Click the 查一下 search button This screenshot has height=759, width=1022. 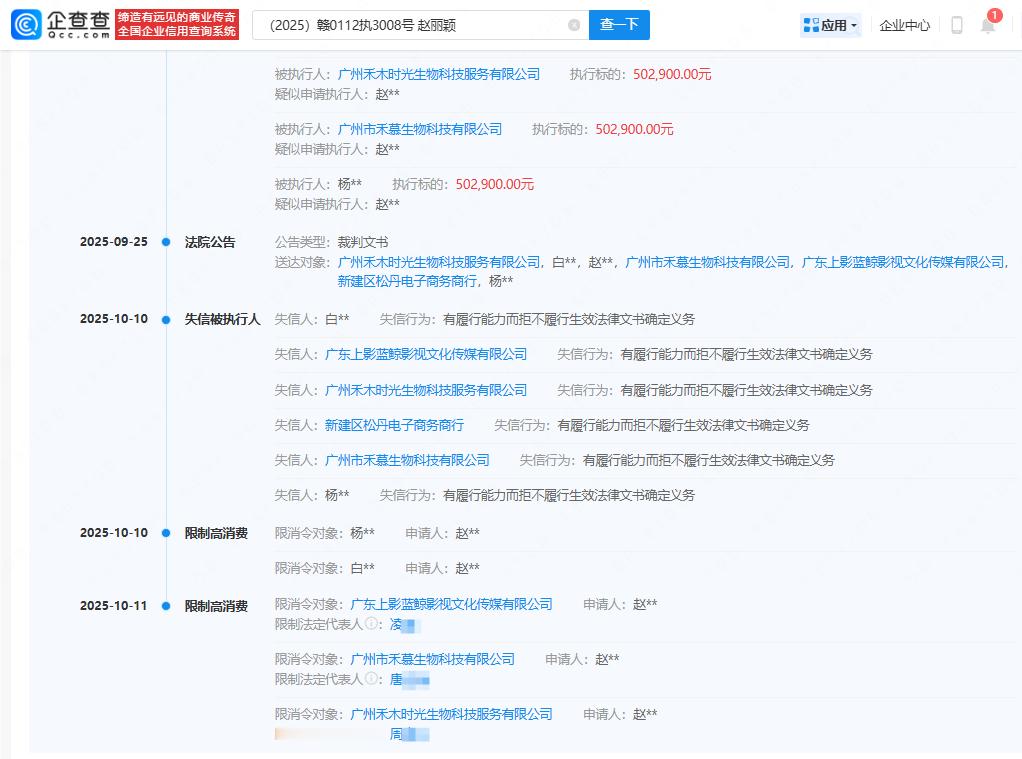coord(619,25)
